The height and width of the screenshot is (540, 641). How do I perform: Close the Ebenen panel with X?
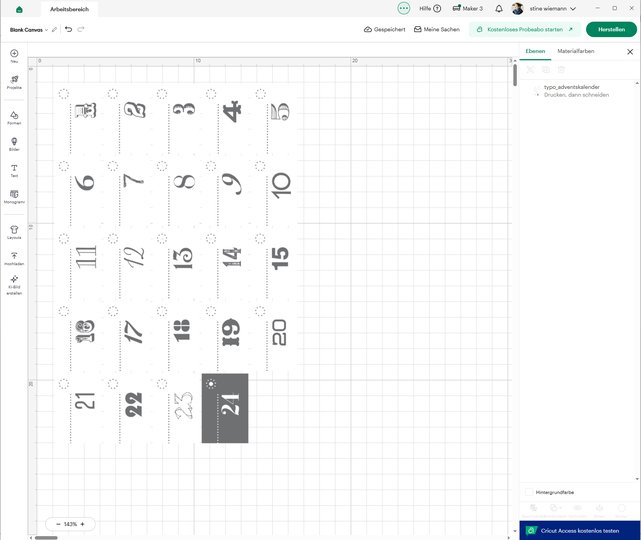(x=630, y=52)
